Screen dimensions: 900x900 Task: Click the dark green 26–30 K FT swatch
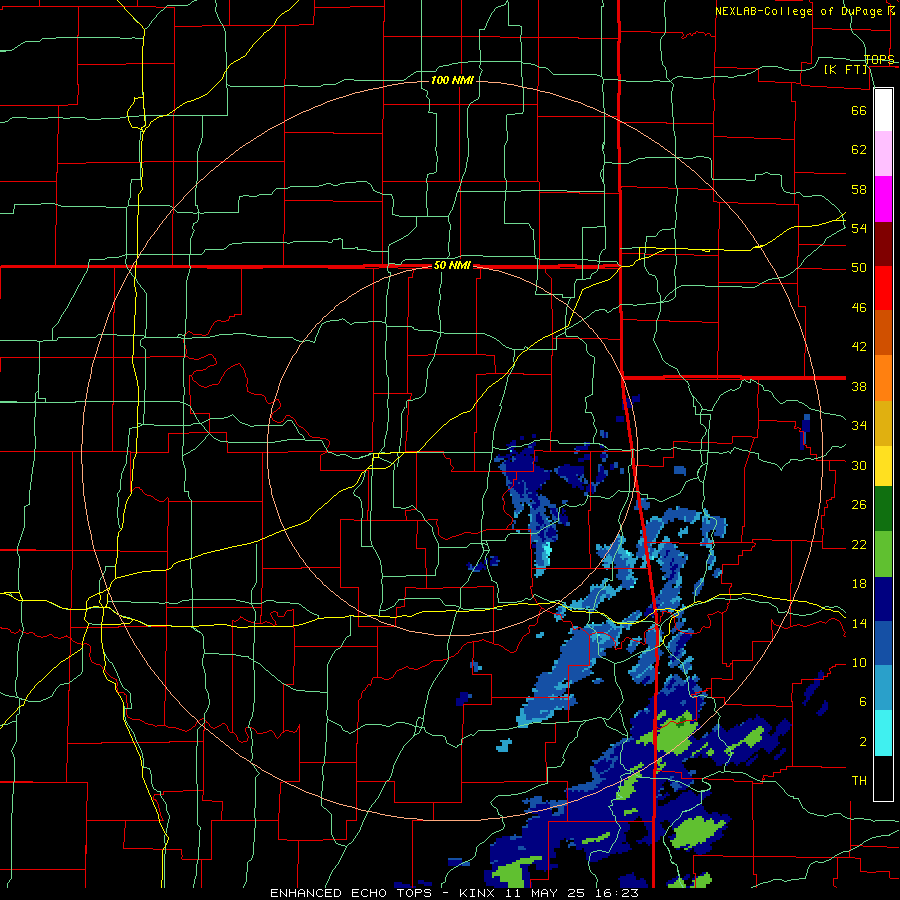pyautogui.click(x=883, y=509)
